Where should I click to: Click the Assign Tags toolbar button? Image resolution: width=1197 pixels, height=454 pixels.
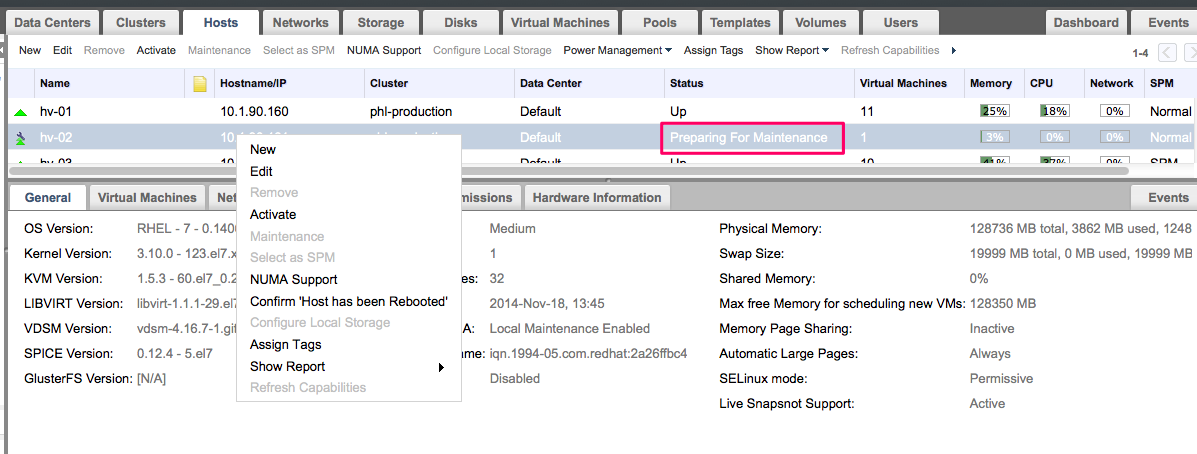click(x=713, y=50)
